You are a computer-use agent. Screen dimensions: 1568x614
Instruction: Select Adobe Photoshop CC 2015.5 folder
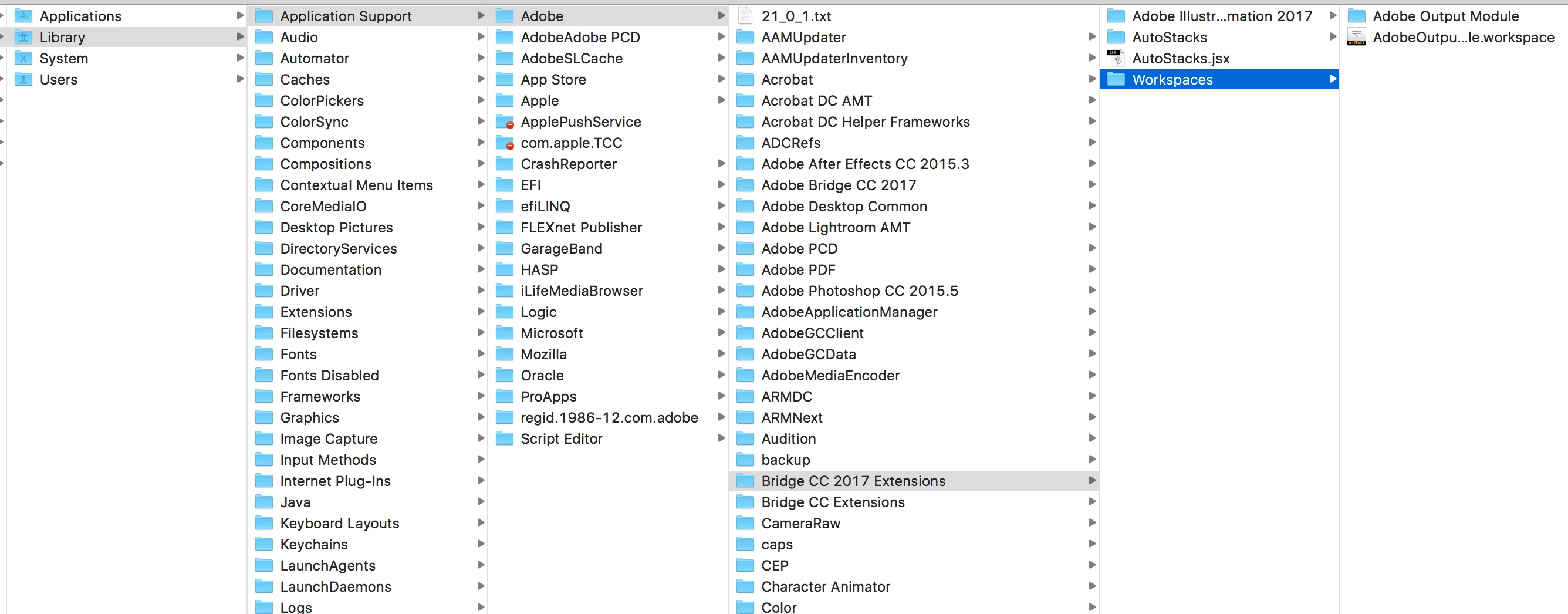[915, 291]
